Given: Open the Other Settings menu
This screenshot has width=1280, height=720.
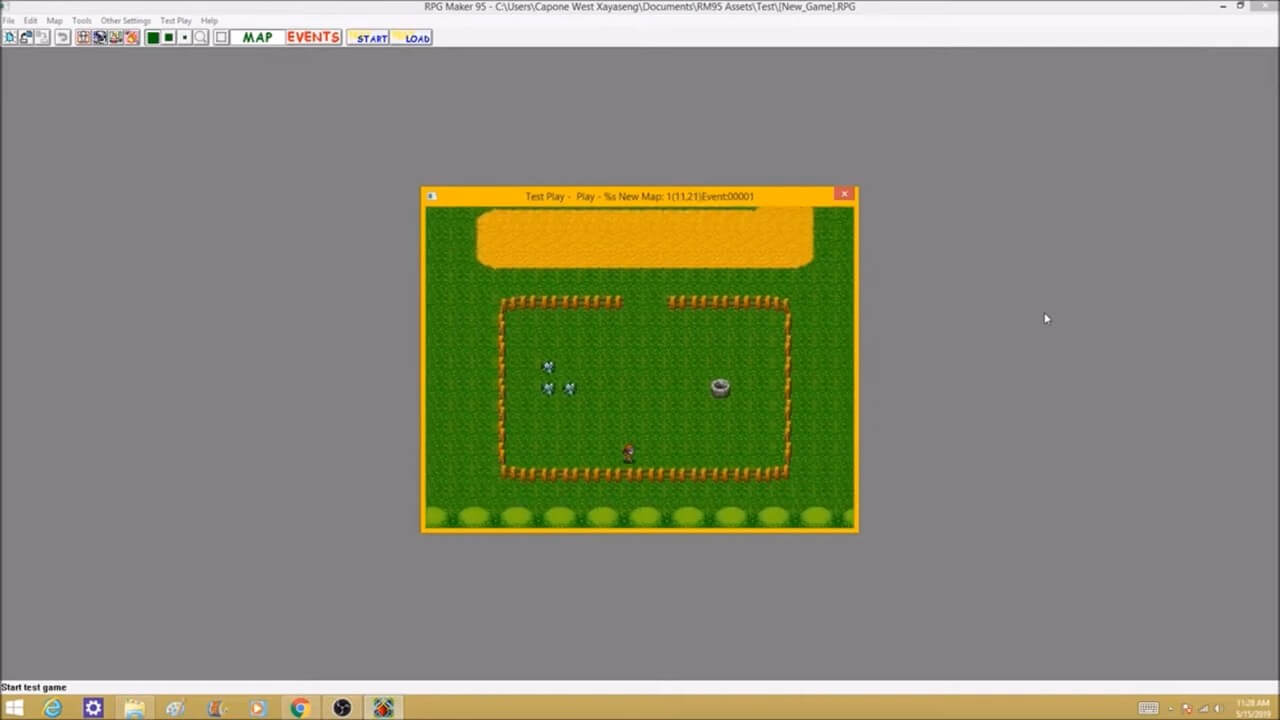Looking at the screenshot, I should pyautogui.click(x=126, y=20).
